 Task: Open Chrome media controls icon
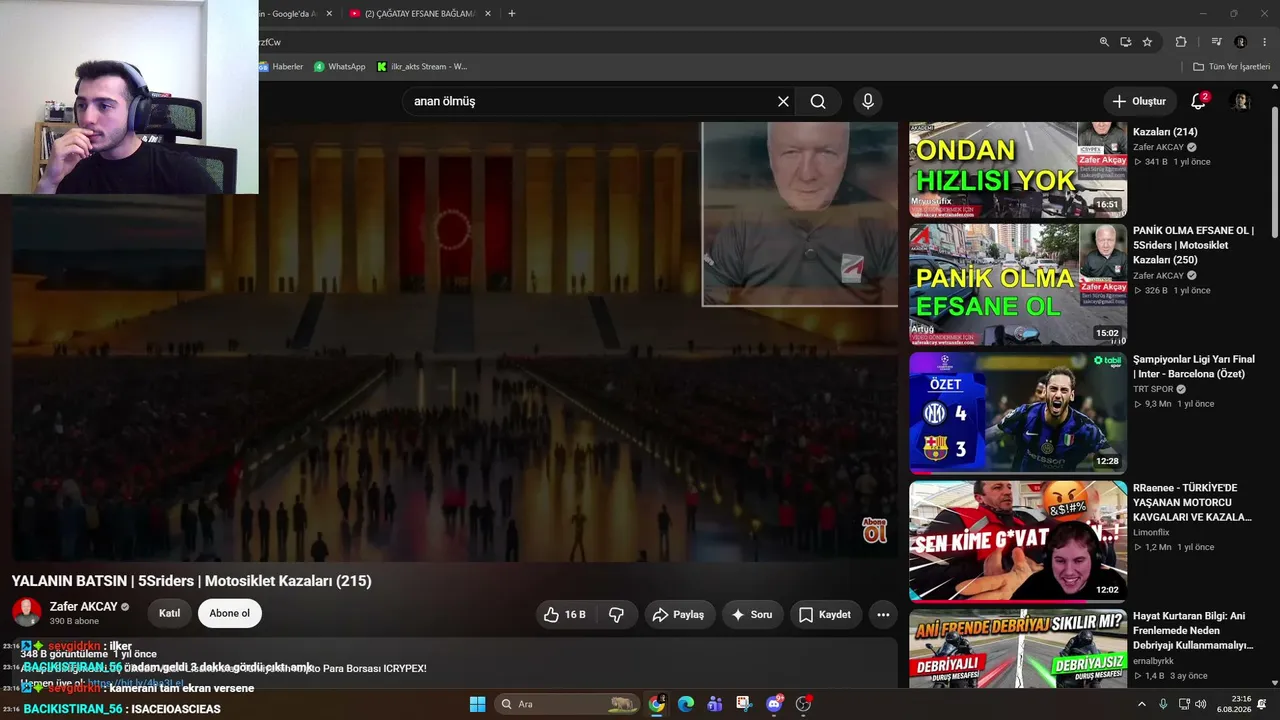click(x=1217, y=42)
